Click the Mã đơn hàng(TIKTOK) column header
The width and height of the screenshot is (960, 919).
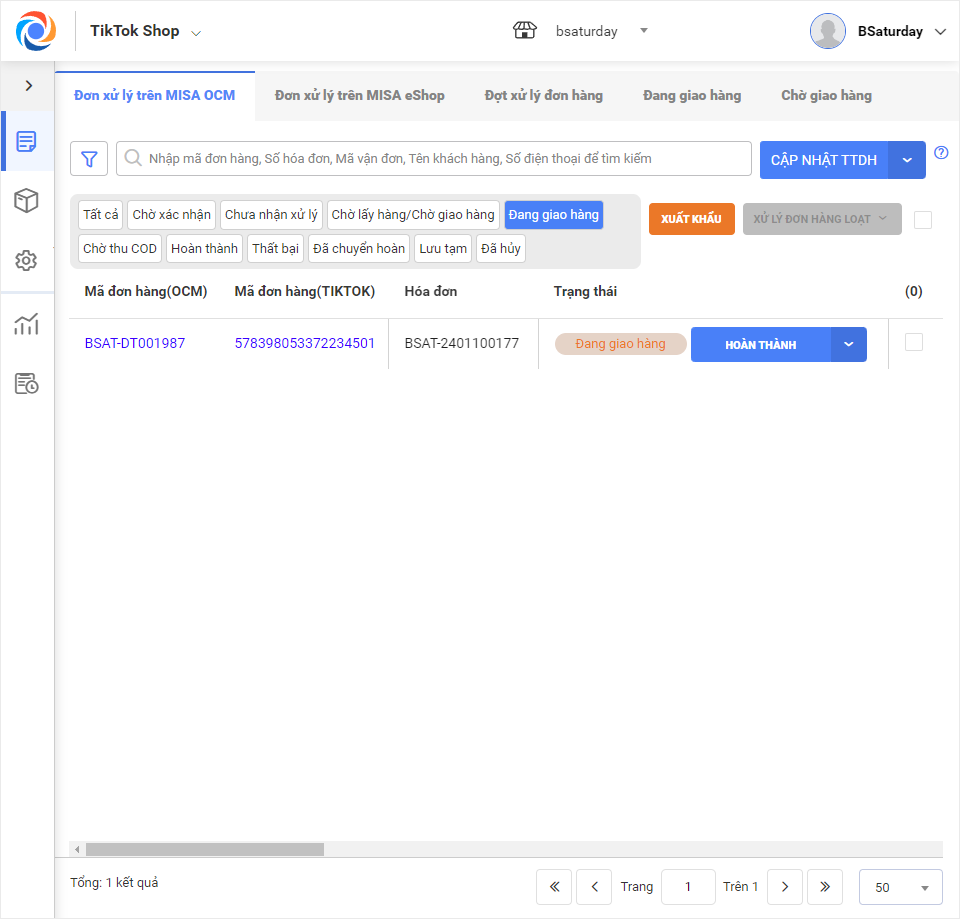coord(304,291)
